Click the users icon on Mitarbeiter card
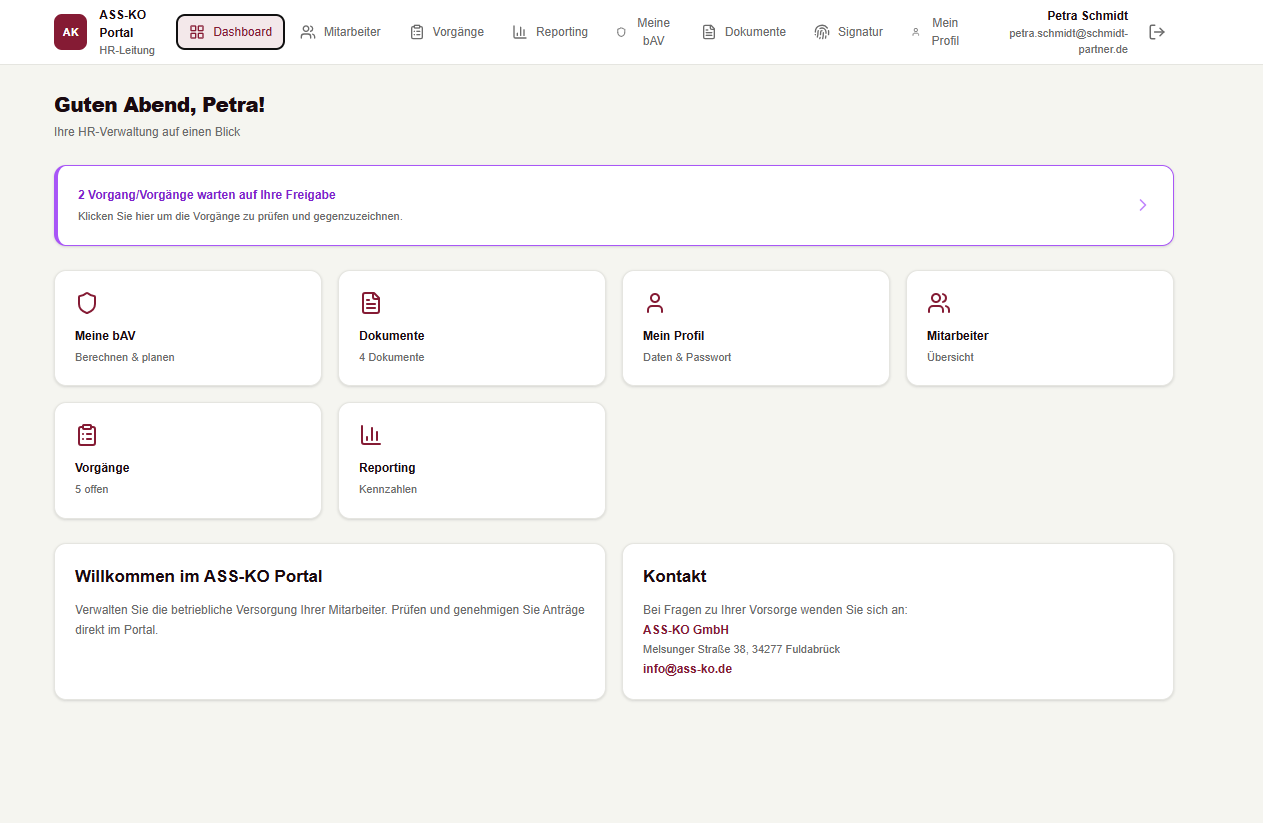This screenshot has width=1263, height=823. coord(939,303)
